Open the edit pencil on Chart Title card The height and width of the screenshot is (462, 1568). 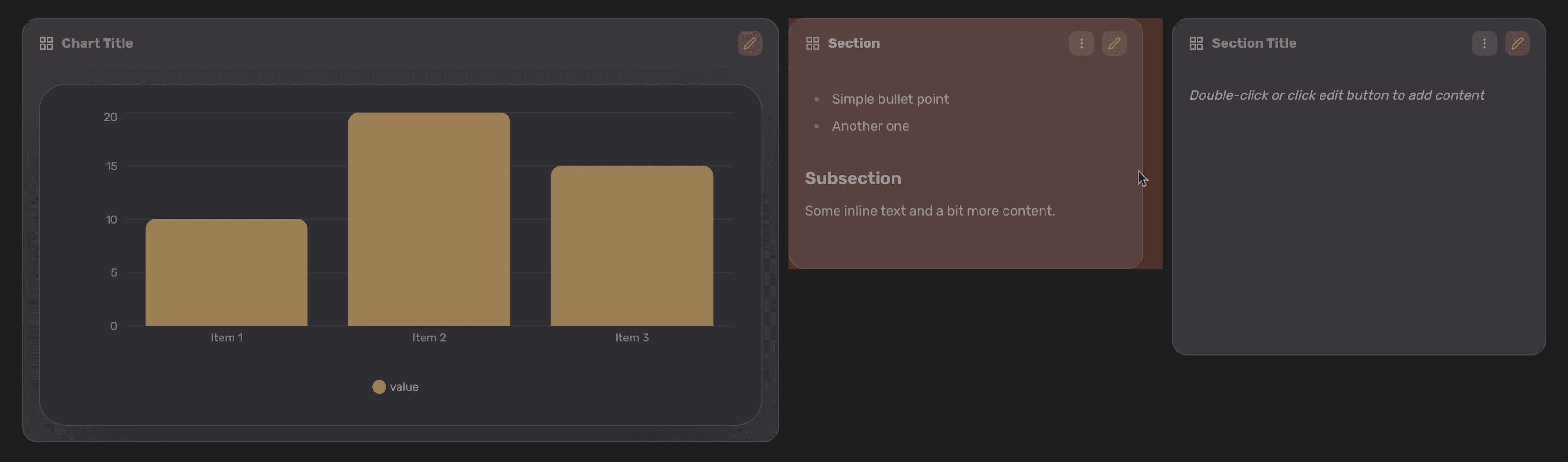pos(750,43)
